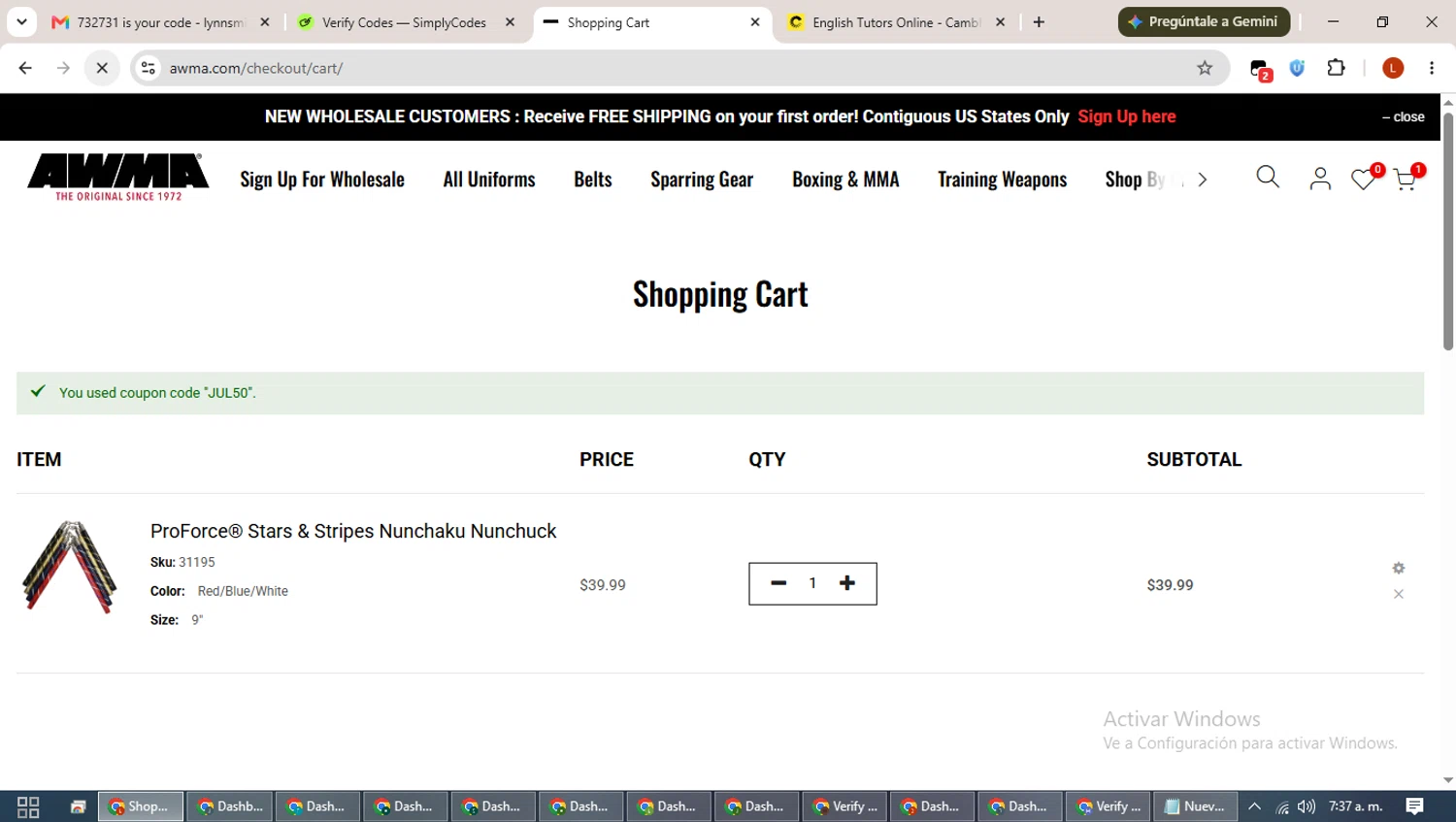Click the 'Red/Blue/White' color value

(243, 591)
